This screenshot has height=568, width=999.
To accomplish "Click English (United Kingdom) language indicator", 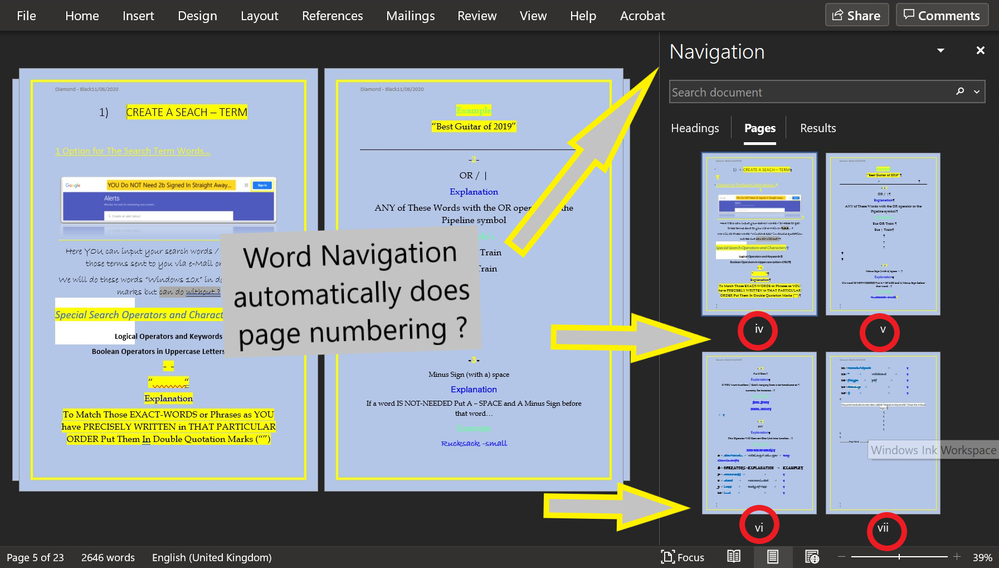I will coord(212,557).
